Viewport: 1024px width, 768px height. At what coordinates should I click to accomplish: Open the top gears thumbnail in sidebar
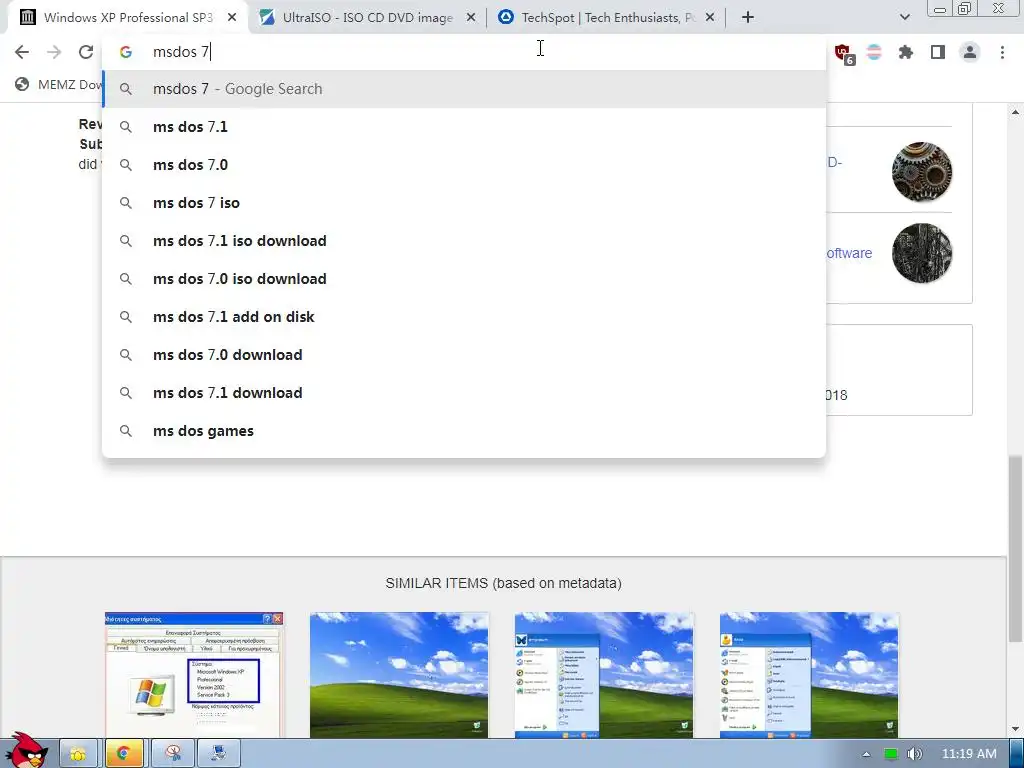(921, 172)
